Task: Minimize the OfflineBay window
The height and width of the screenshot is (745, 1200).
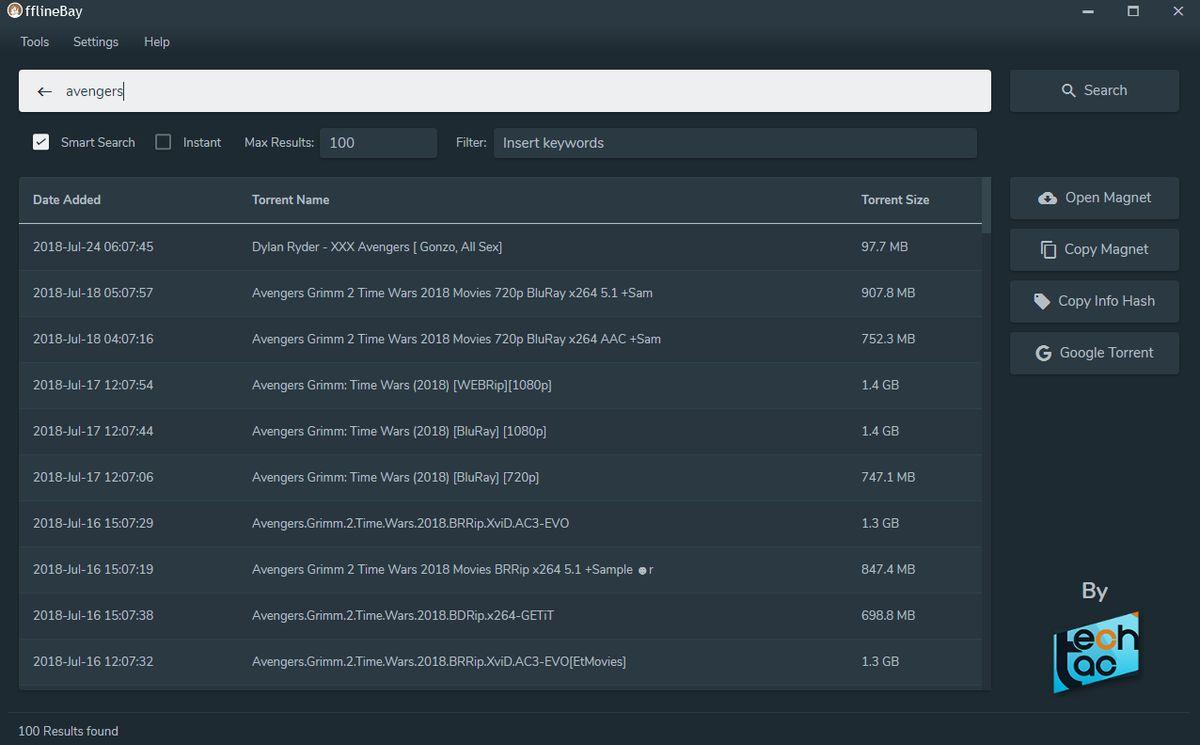Action: (1087, 11)
